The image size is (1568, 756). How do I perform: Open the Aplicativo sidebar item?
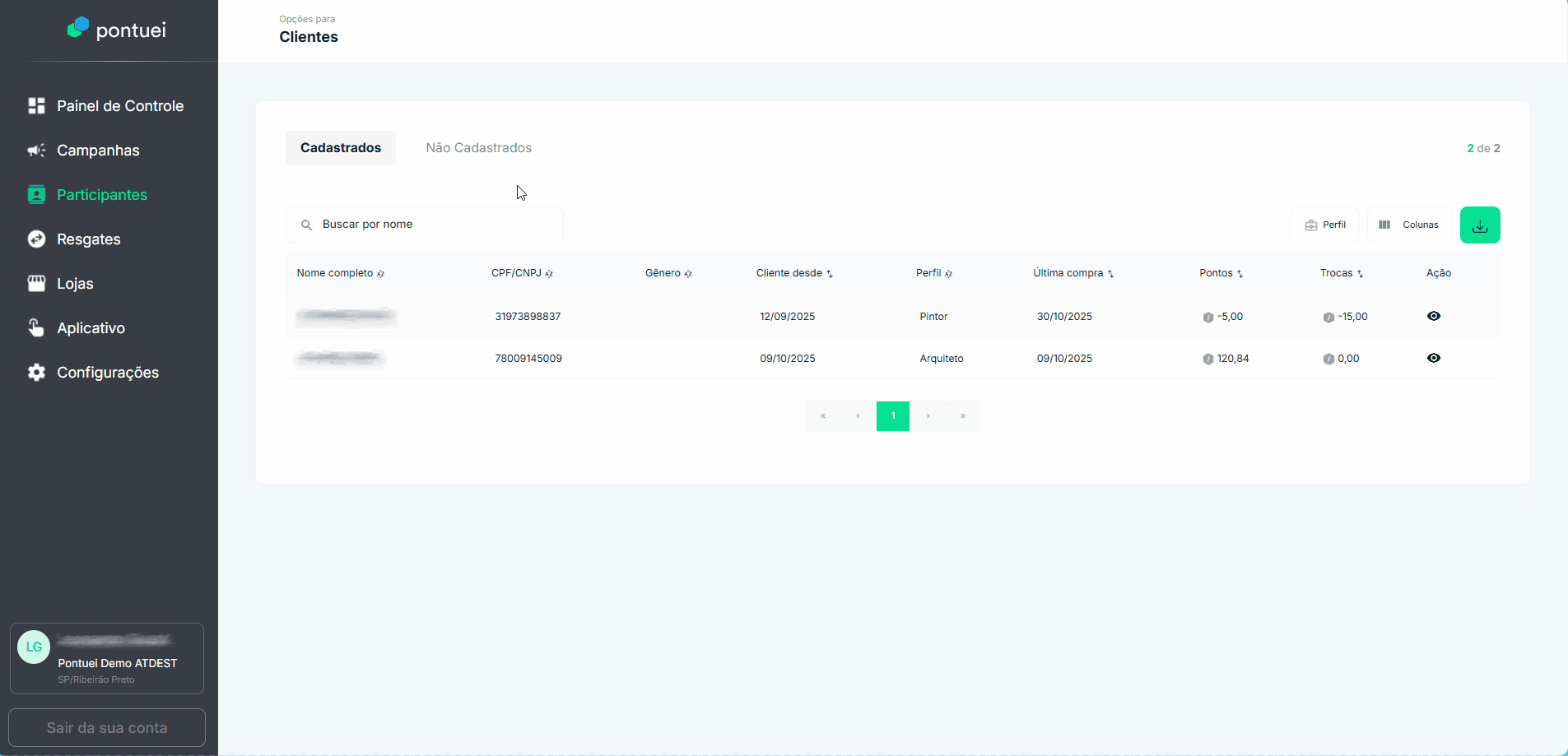tap(91, 328)
